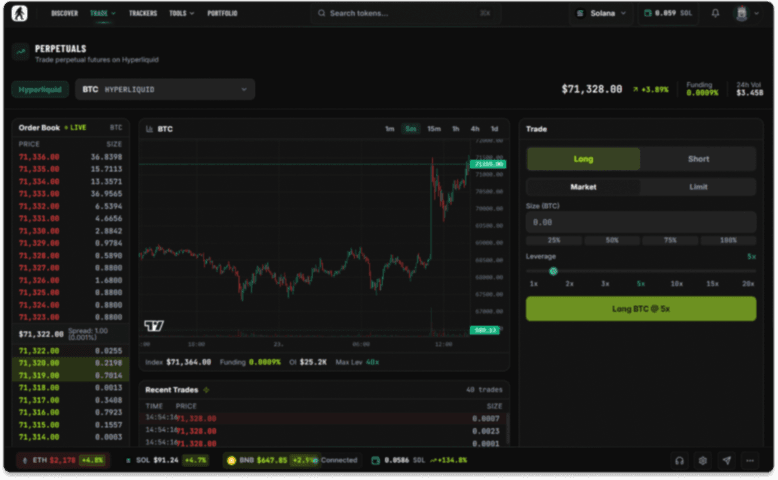Open the Solana network dropdown
Viewport: 778px width, 480px height.
pos(601,13)
